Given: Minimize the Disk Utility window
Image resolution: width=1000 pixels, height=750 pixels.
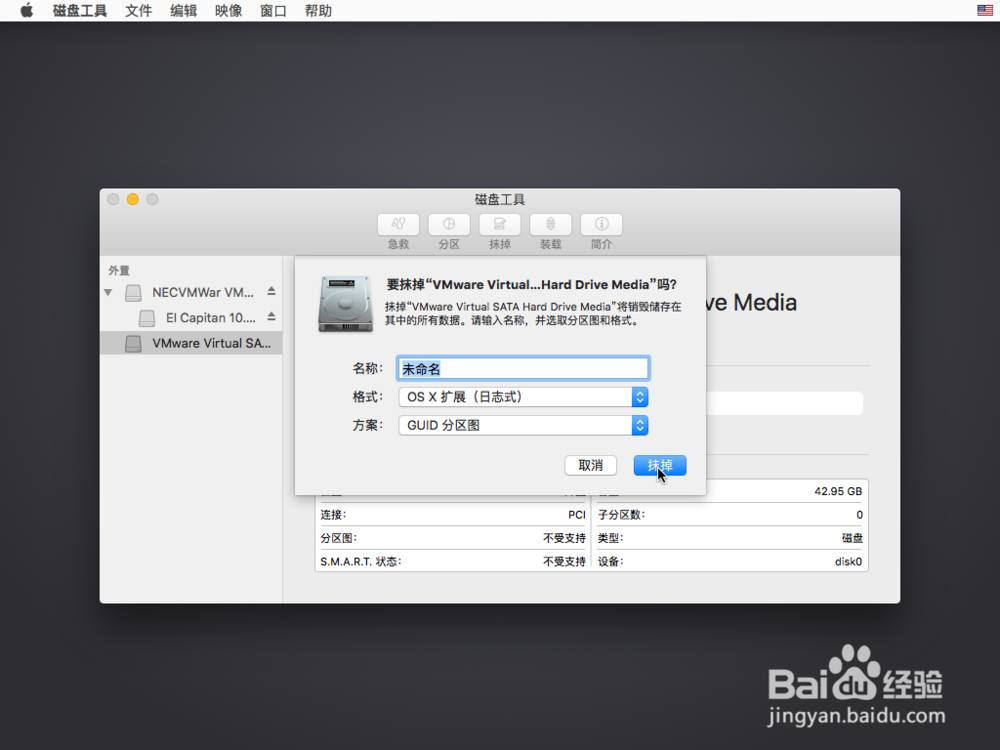Looking at the screenshot, I should coord(133,200).
